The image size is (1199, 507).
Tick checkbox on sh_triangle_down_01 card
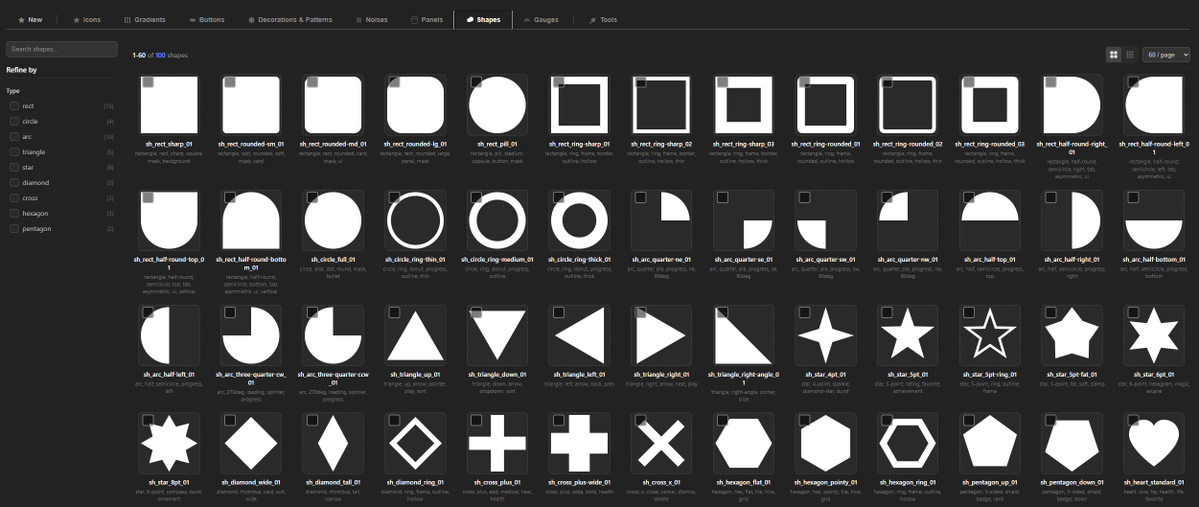click(476, 312)
